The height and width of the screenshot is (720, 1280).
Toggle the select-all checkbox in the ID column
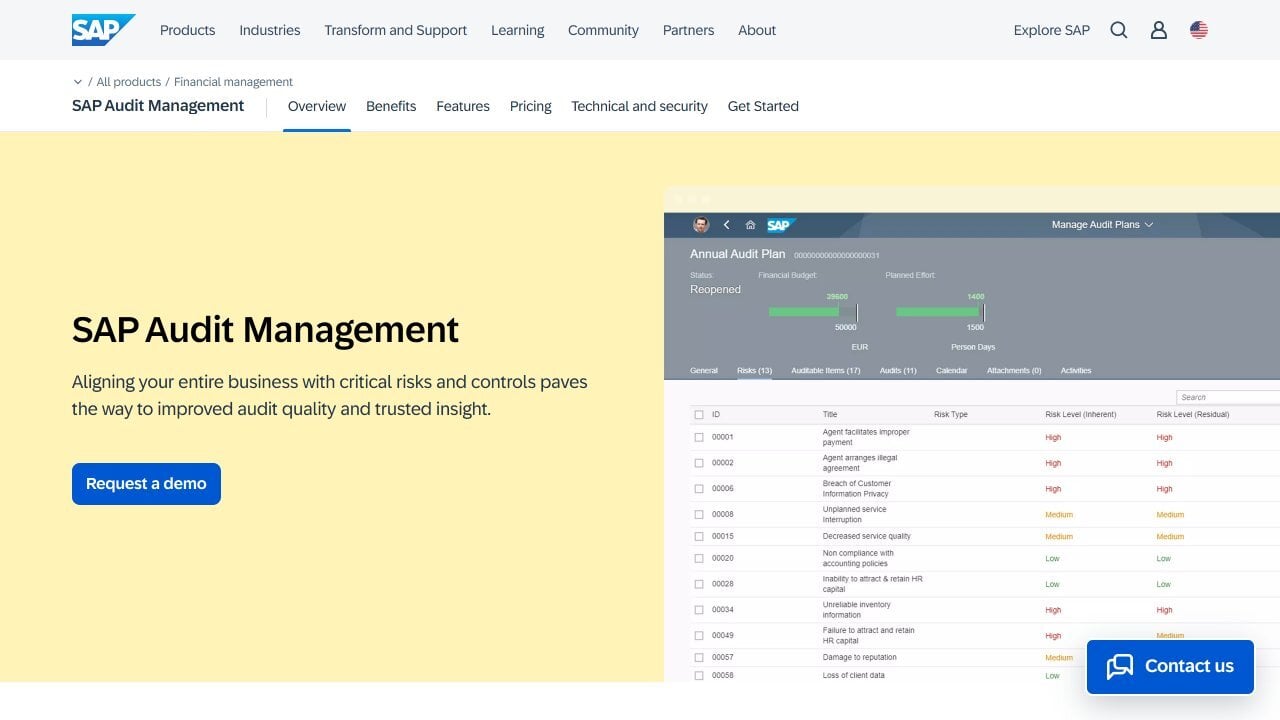pyautogui.click(x=699, y=413)
